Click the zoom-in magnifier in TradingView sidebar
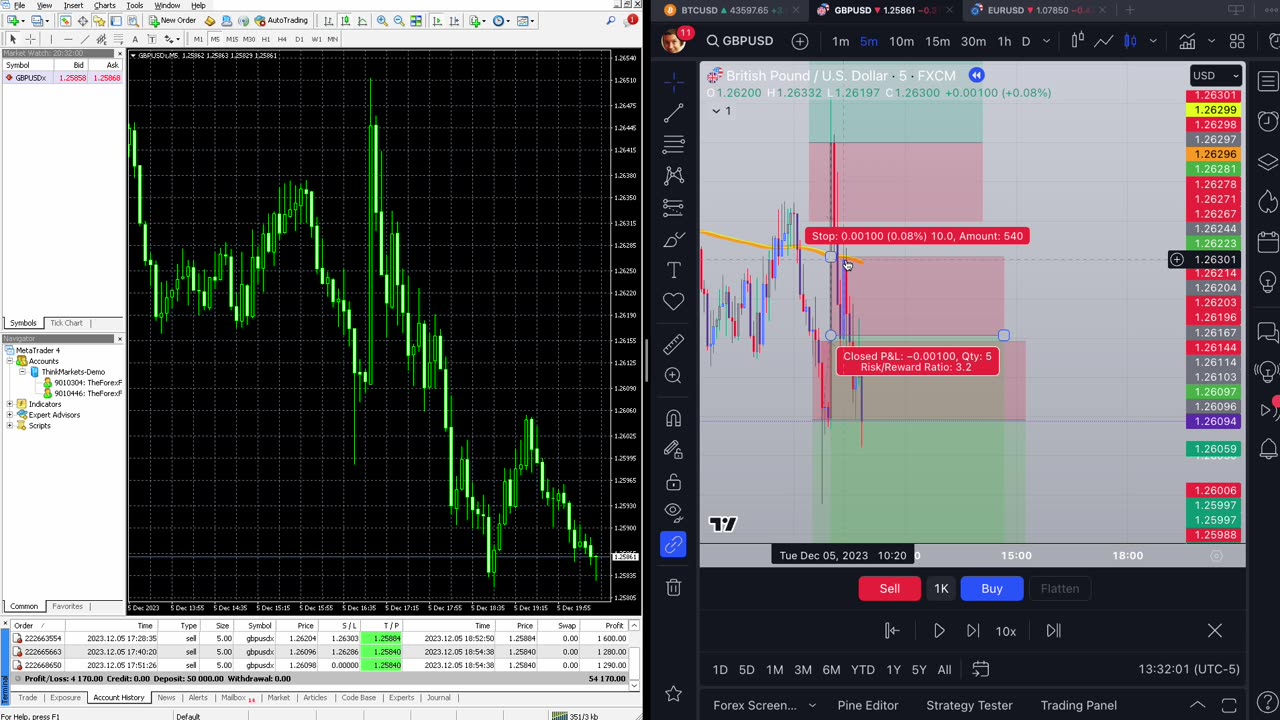 click(x=673, y=376)
